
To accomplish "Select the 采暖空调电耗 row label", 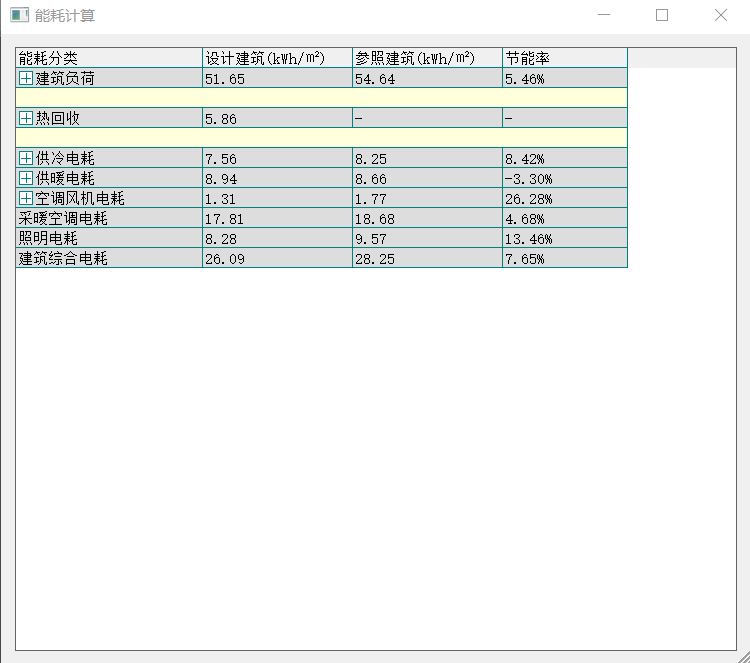I will pyautogui.click(x=63, y=218).
